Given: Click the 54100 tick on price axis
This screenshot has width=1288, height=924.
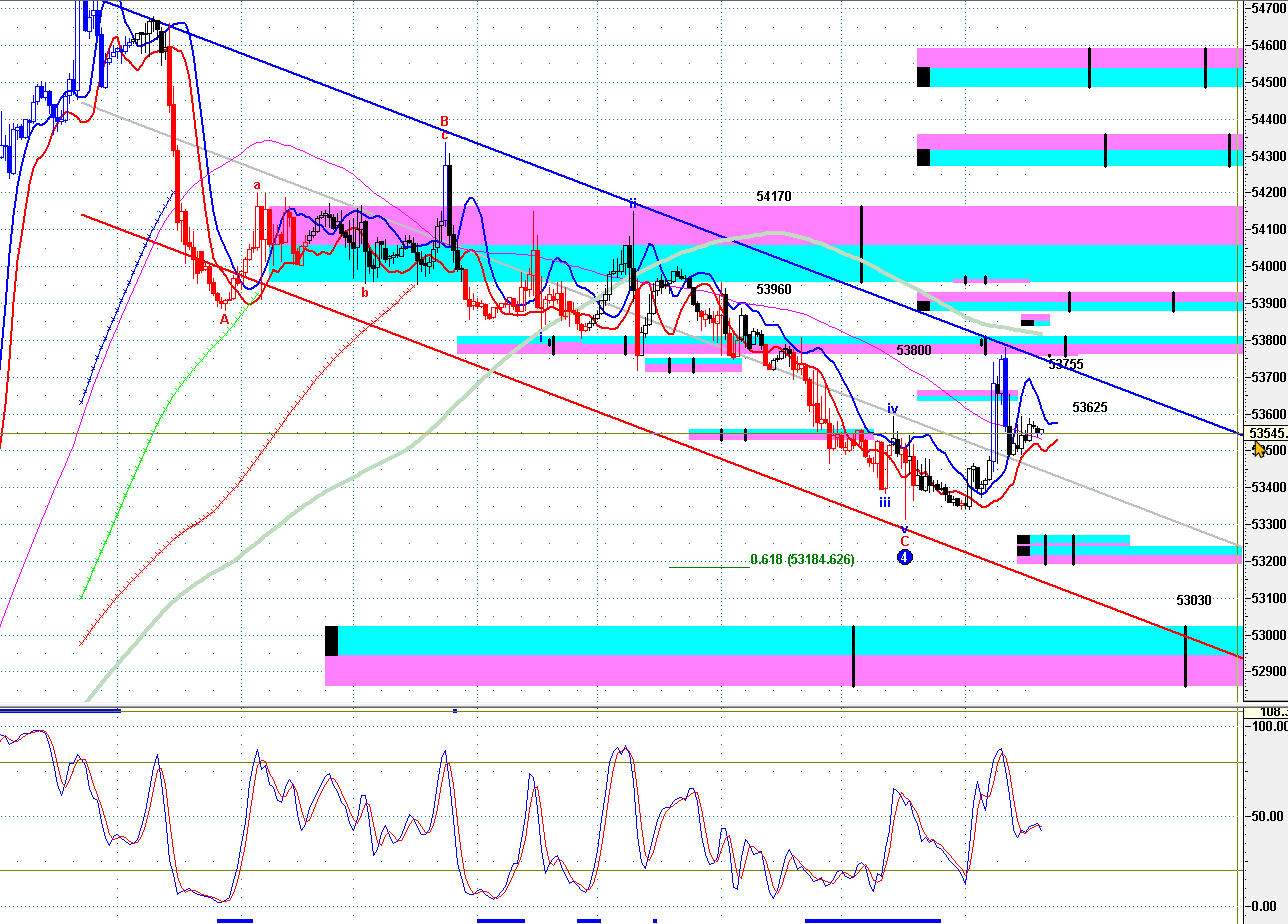Looking at the screenshot, I should (1267, 230).
